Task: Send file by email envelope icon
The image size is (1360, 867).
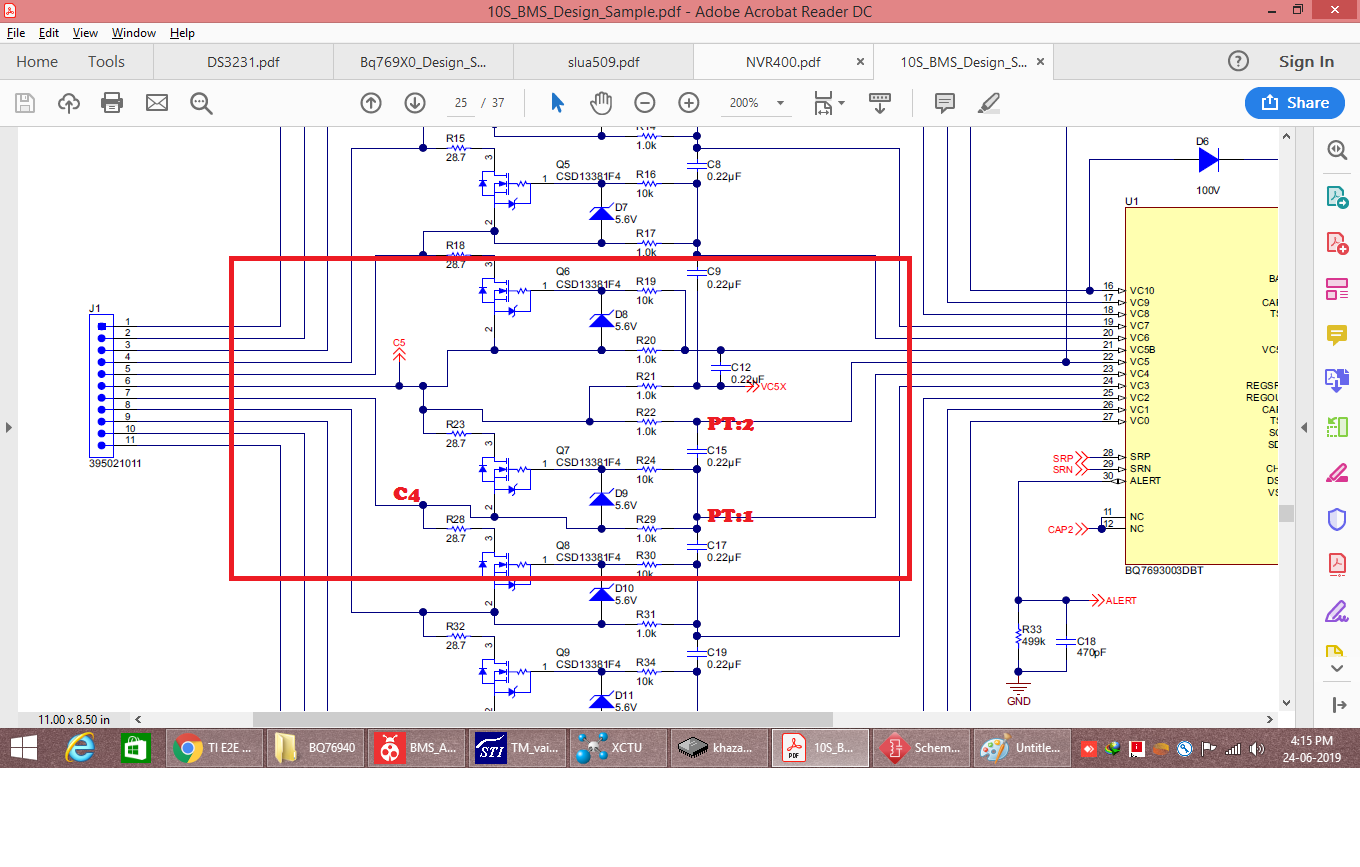Action: (x=157, y=102)
